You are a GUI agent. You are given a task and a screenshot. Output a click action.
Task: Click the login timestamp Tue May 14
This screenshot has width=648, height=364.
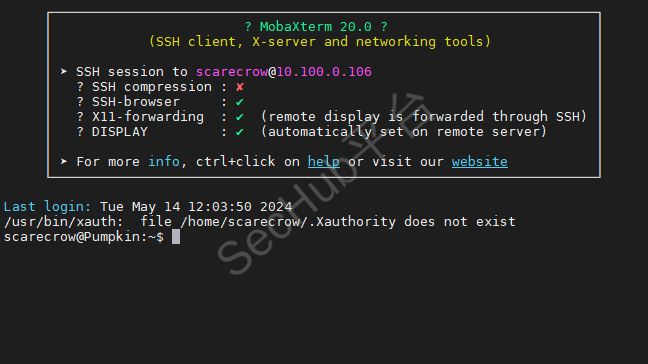(x=196, y=207)
